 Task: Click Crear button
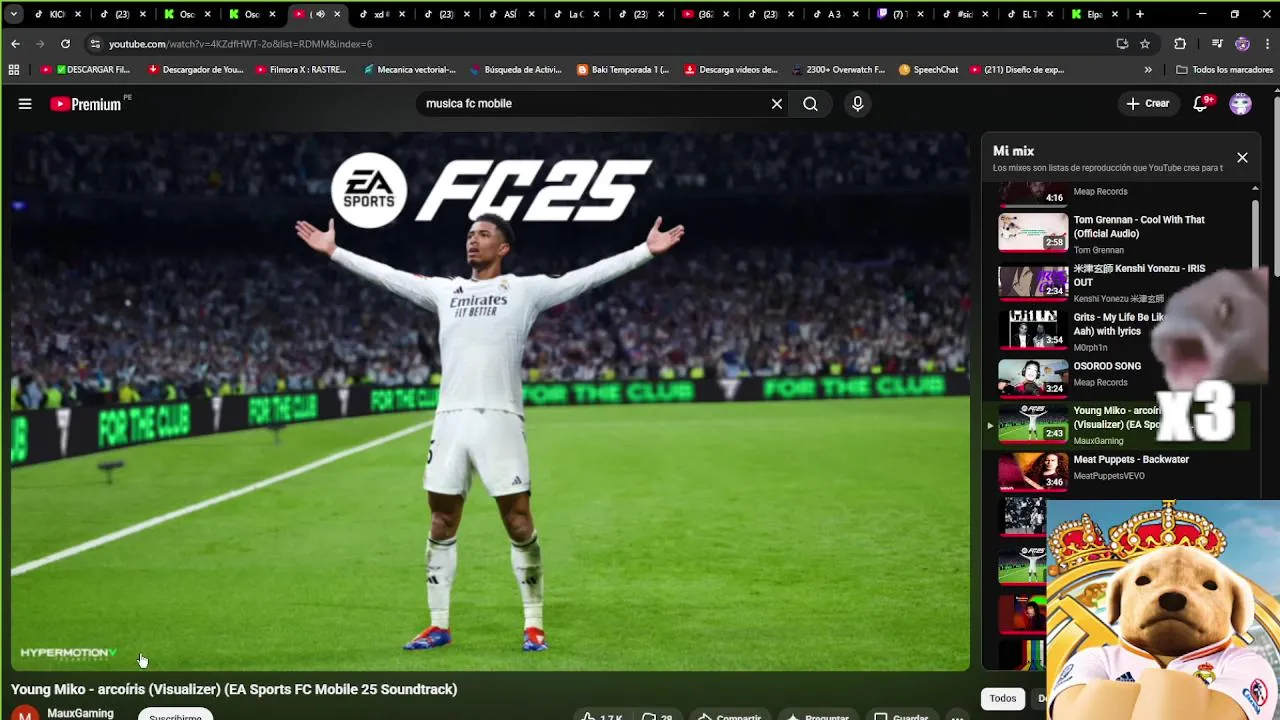(1147, 104)
